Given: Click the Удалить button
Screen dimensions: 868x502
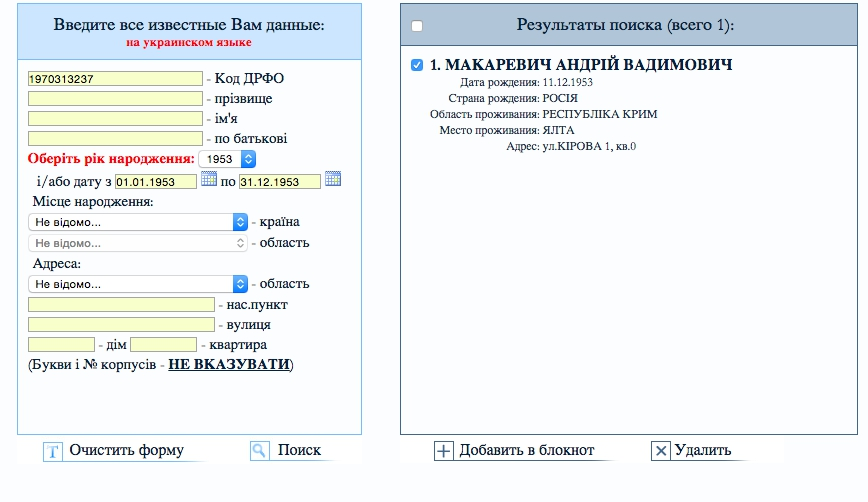Looking at the screenshot, I should coord(703,450).
